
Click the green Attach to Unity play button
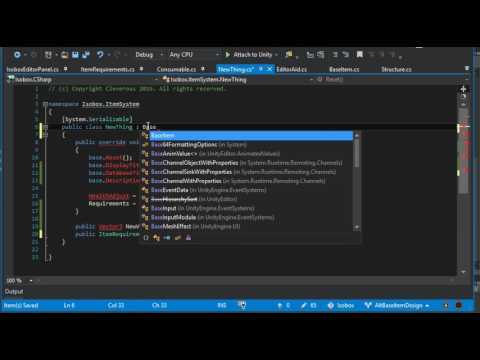228,55
